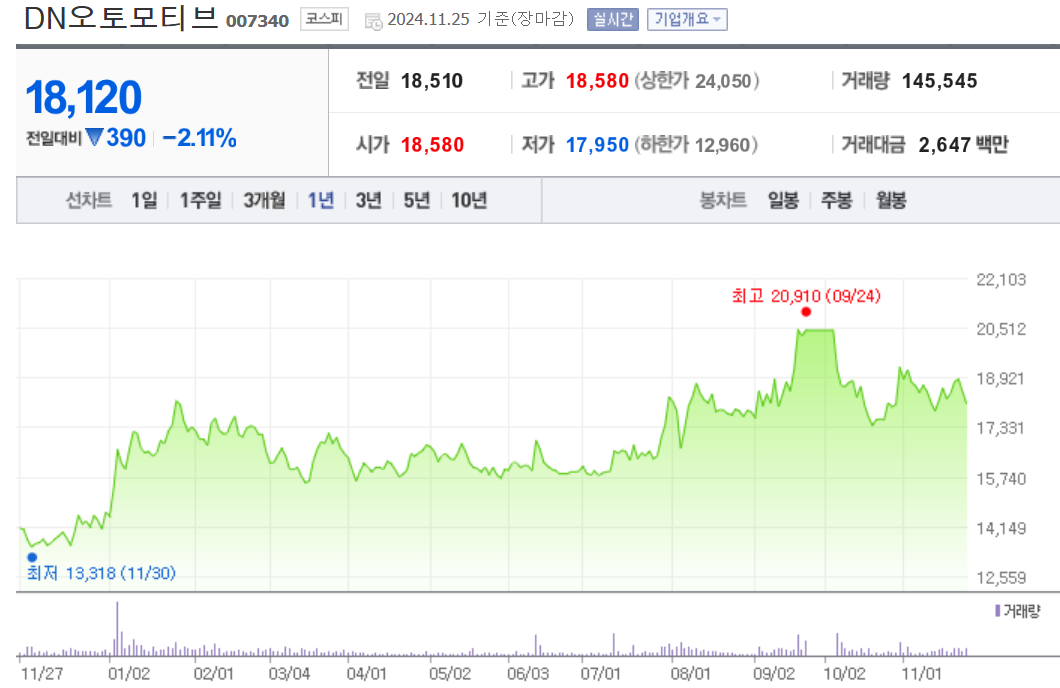The image size is (1060, 688).
Task: Click the stock code 007340
Action: [258, 21]
